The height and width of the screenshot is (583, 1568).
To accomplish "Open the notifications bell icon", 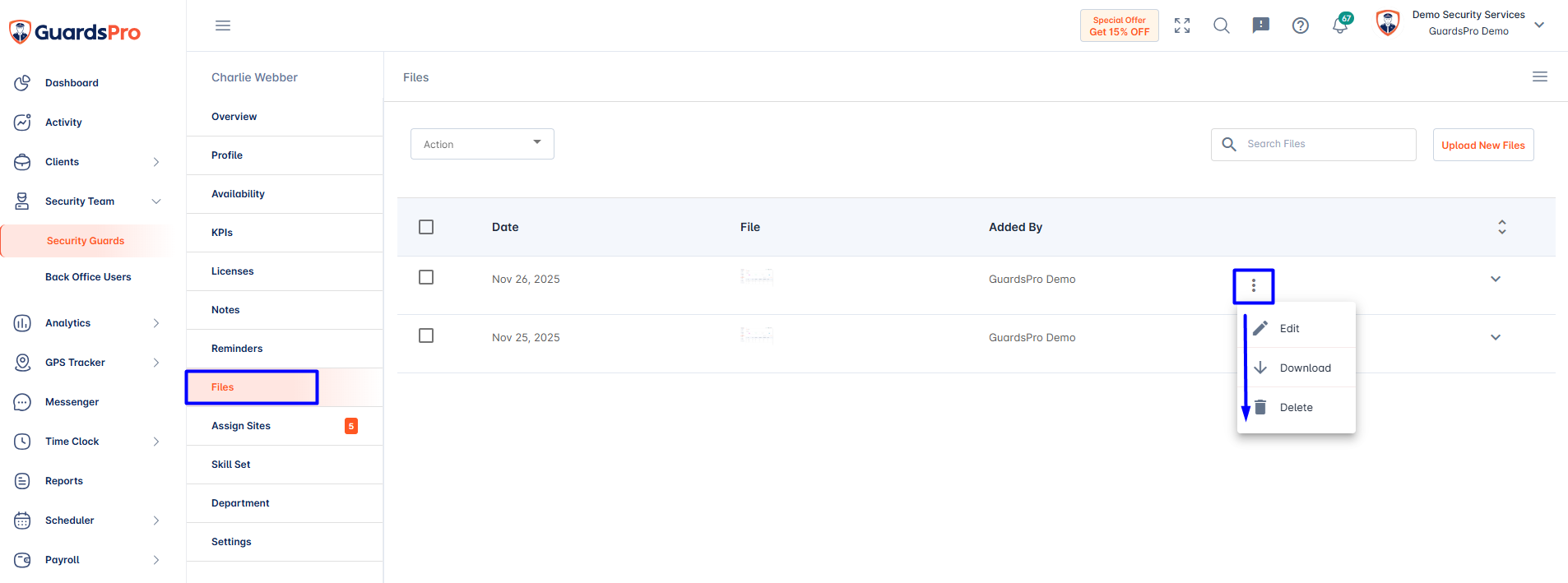I will [1340, 25].
